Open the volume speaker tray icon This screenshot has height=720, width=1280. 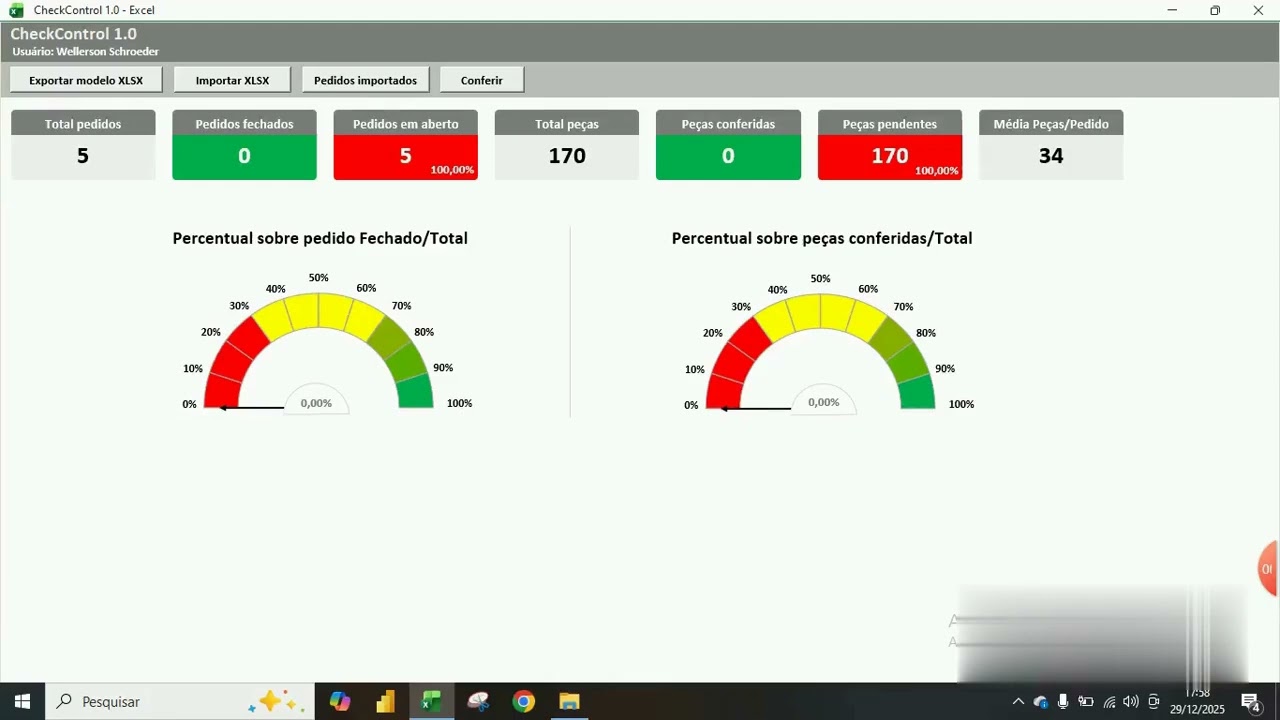(x=1131, y=701)
